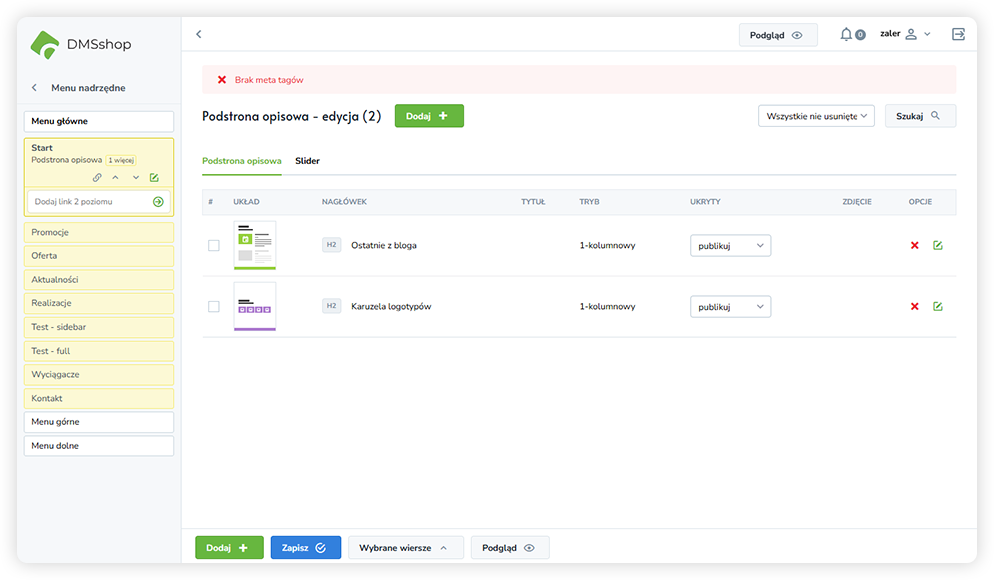The width and height of the screenshot is (994, 580).
Task: Move Start menu item up
Action: 115,178
